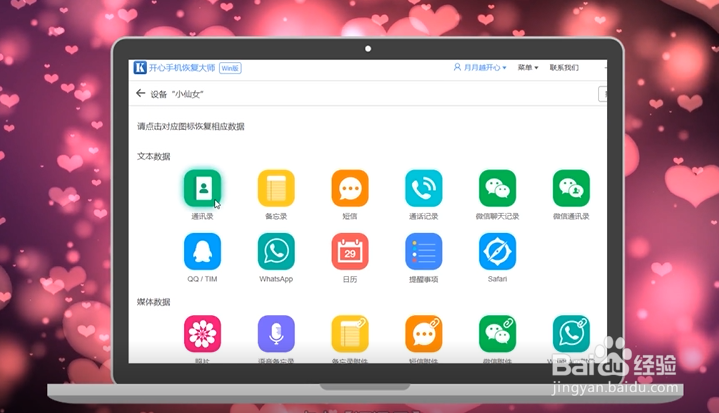The height and width of the screenshot is (413, 719).
Task: Click the 联系我们 link
Action: [x=564, y=67]
